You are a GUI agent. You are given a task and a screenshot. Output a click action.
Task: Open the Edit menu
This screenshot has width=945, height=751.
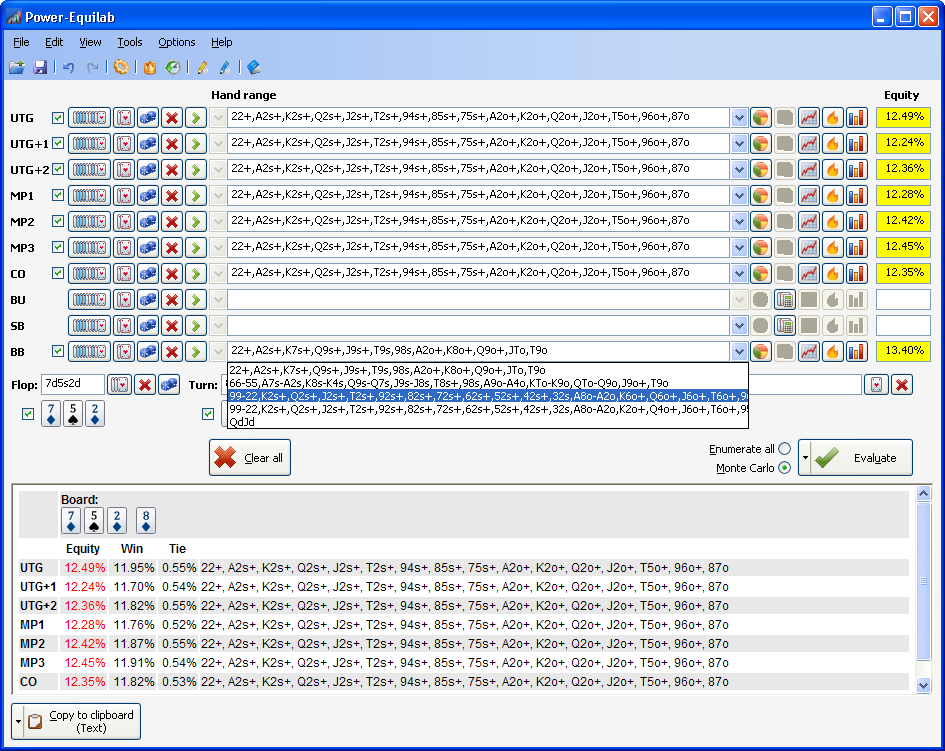[54, 42]
